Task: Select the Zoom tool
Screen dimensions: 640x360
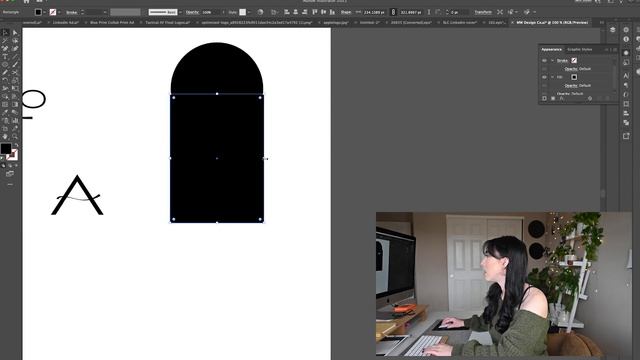Action: [15, 136]
